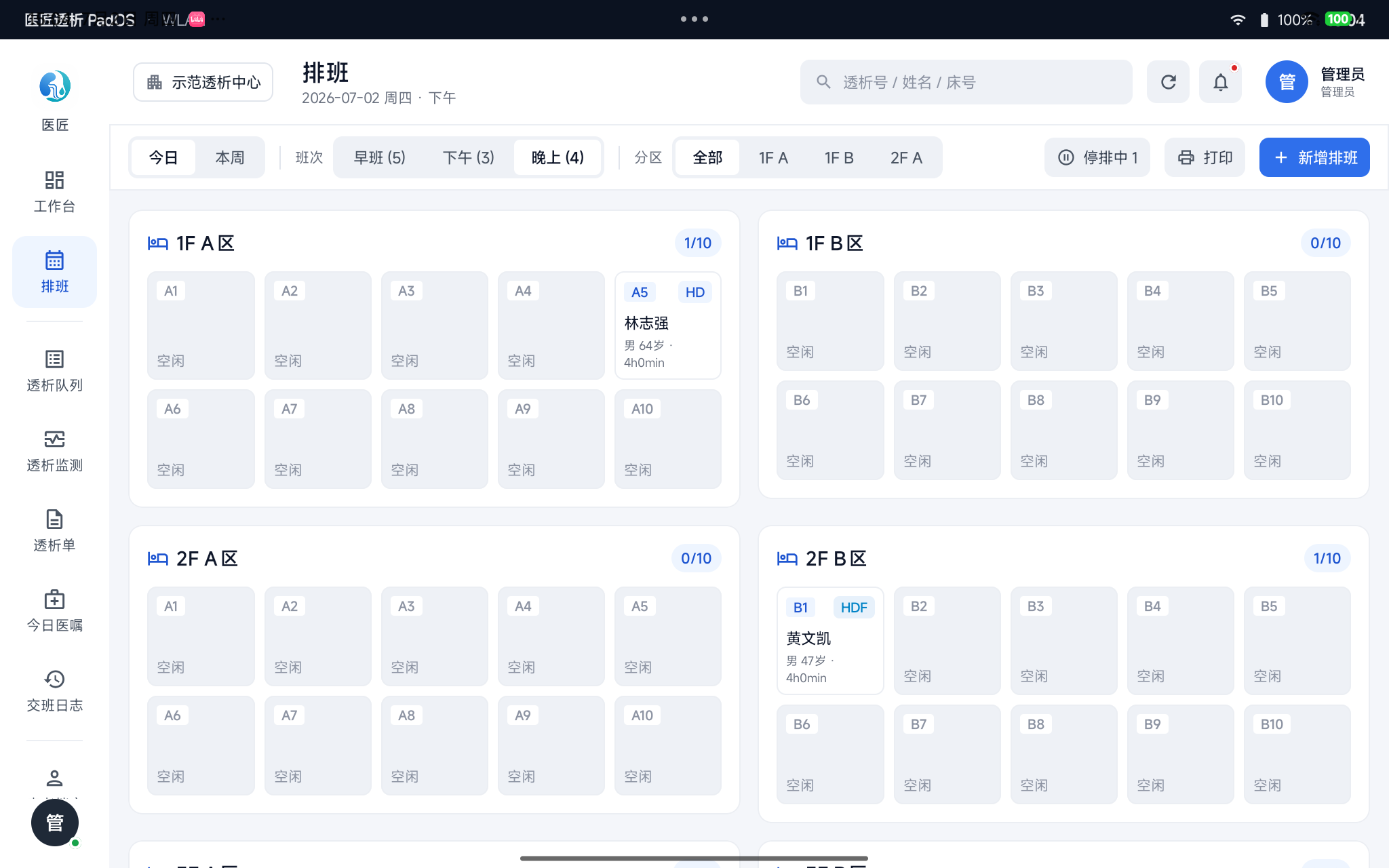Click the Wi-Fi status icon
Screen dimensions: 1389x868
coord(1238,20)
